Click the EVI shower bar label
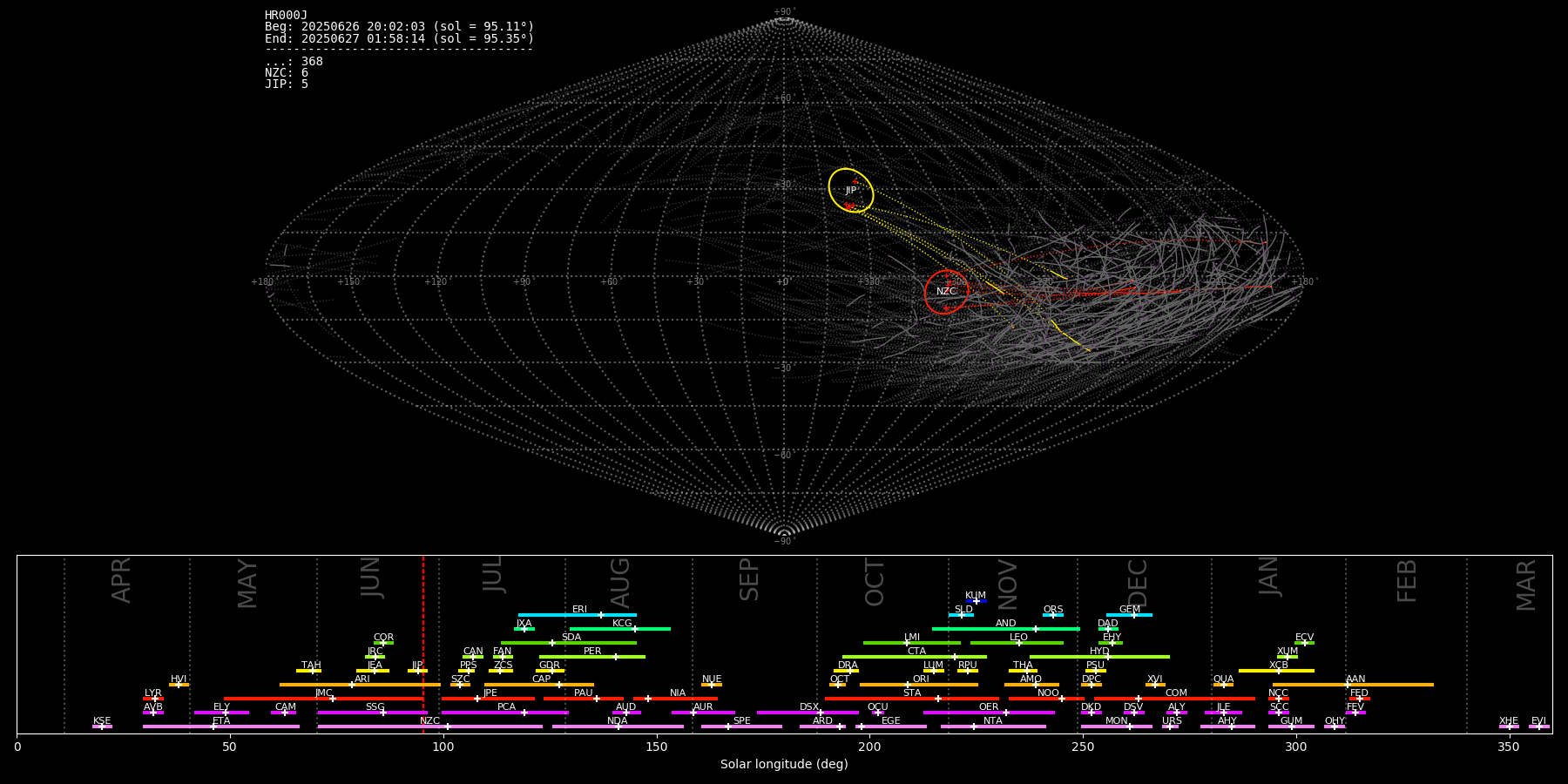 click(1539, 721)
